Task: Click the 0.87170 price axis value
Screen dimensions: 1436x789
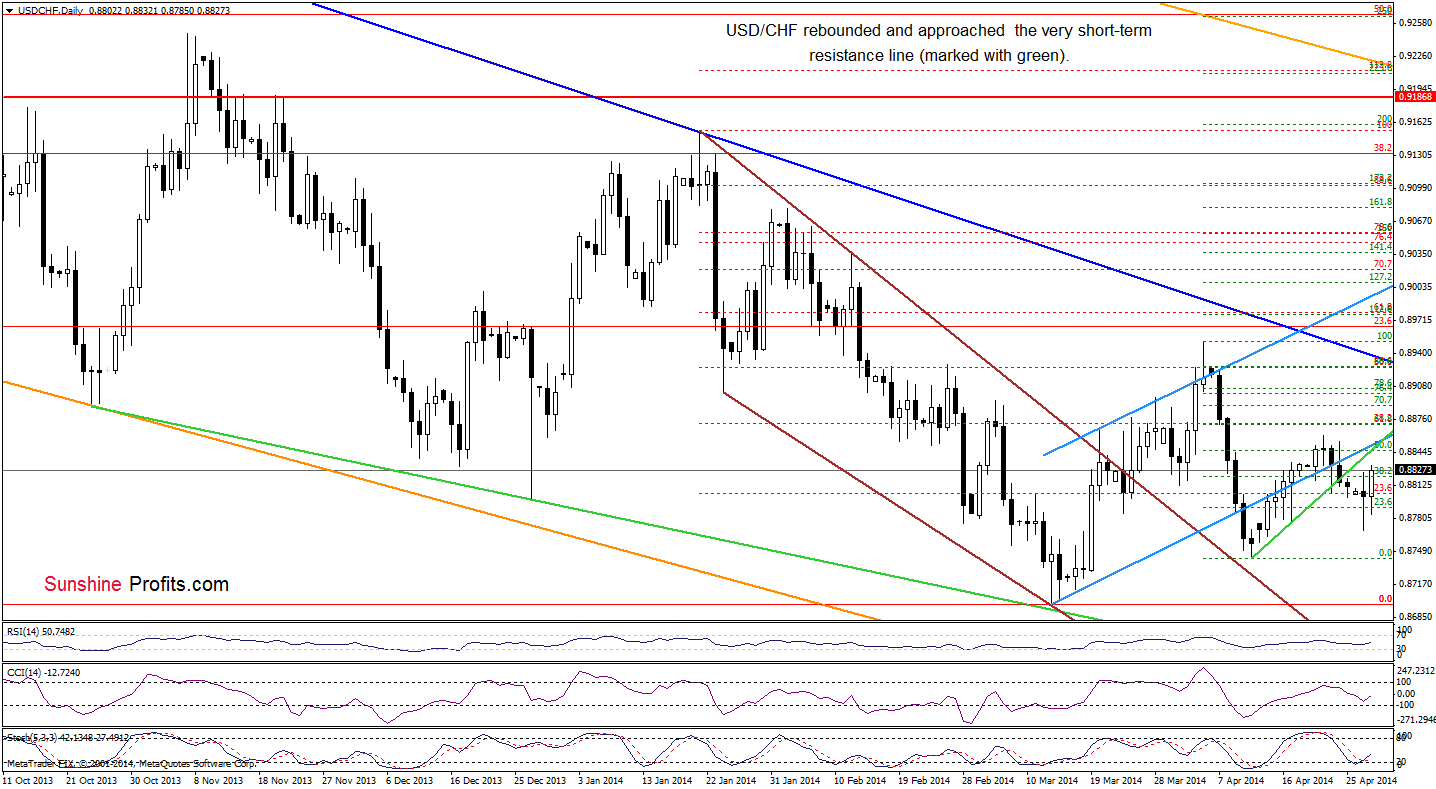Action: click(x=1414, y=584)
